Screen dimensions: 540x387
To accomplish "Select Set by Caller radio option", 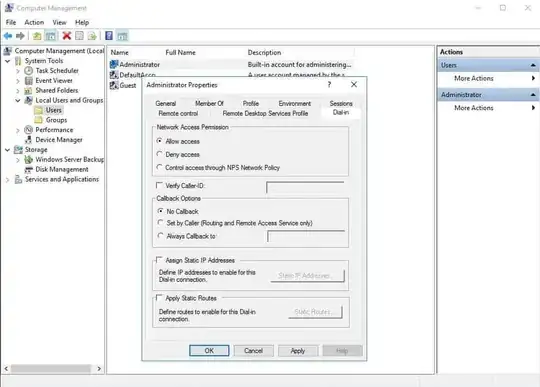I will [160, 222].
